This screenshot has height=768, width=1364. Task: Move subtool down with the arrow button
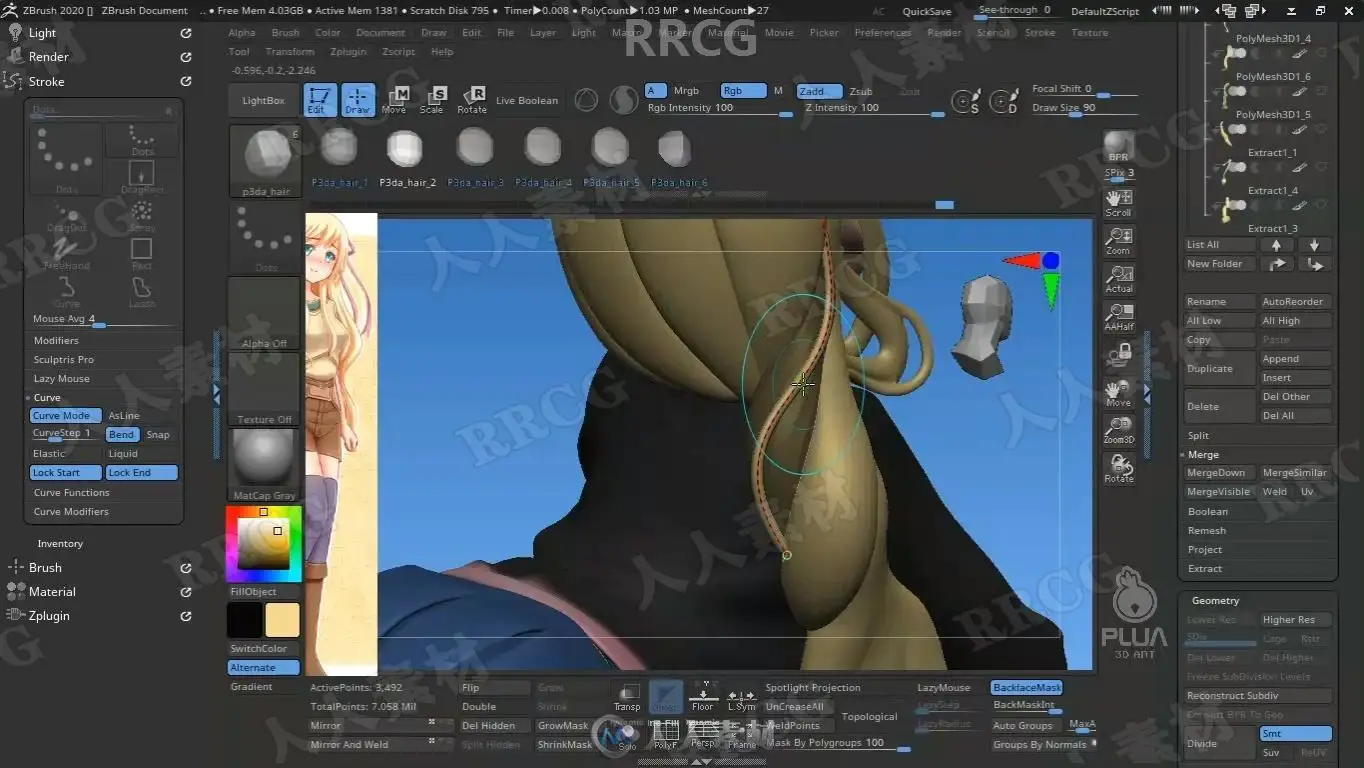click(1314, 245)
